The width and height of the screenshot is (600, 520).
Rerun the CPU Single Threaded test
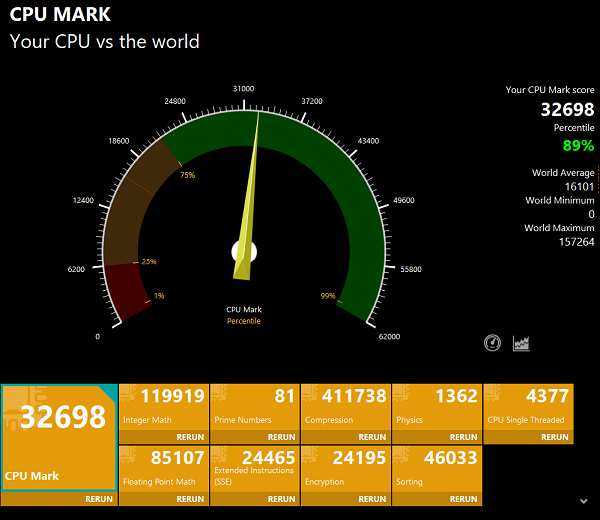(554, 437)
